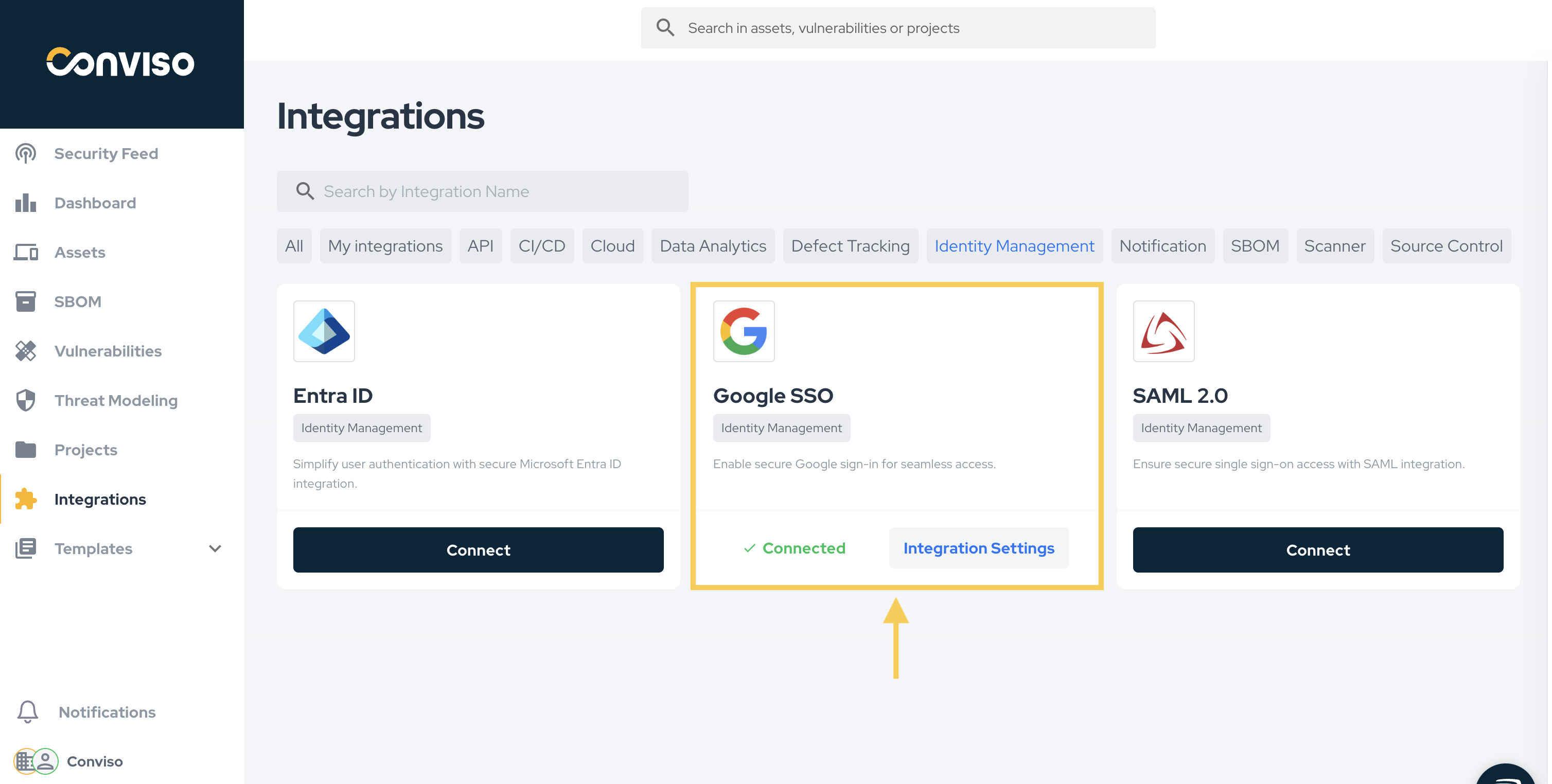Connect the Entra ID integration
Image resolution: width=1552 pixels, height=784 pixels.
479,550
